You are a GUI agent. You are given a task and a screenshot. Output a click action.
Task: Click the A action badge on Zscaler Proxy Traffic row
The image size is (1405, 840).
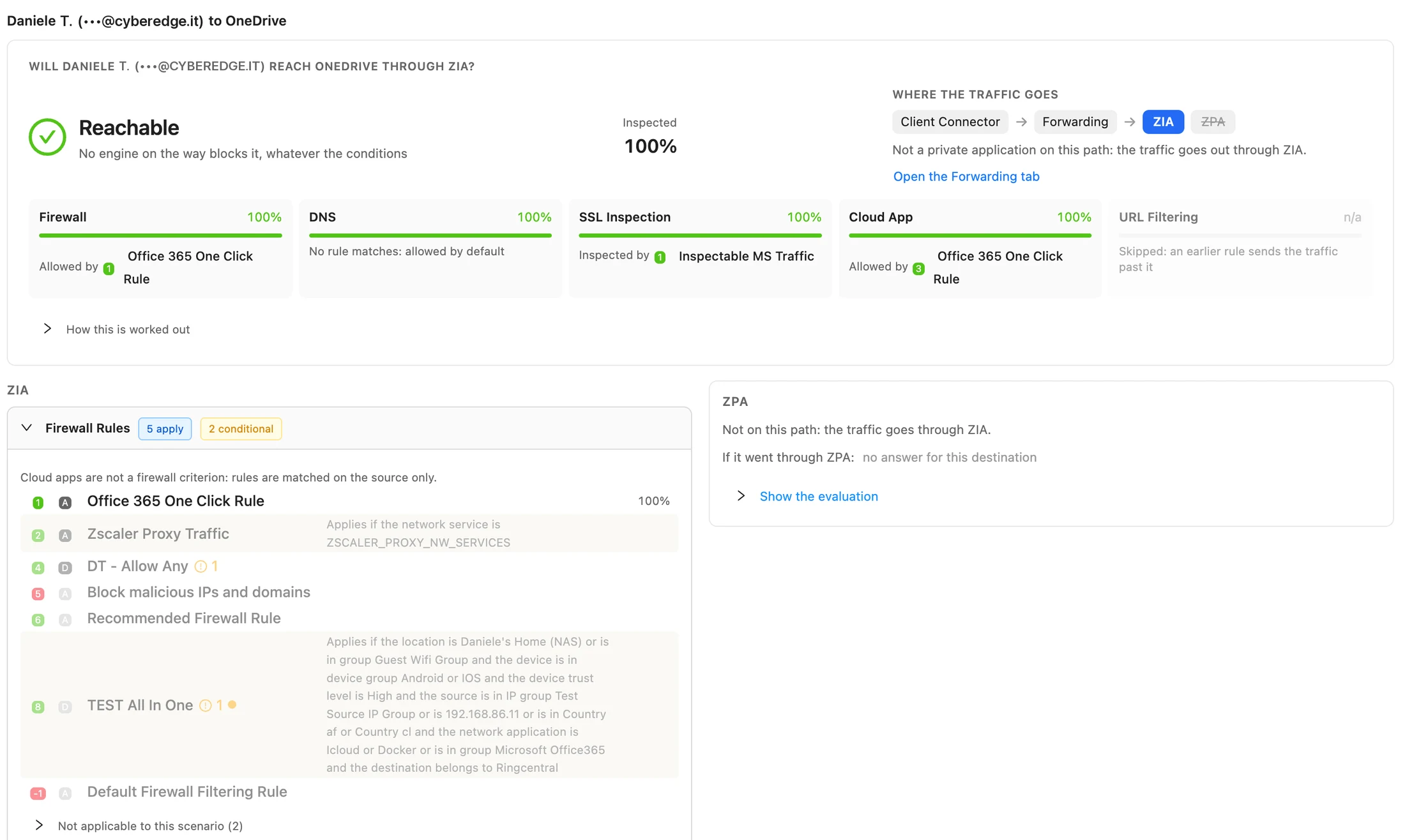tap(65, 536)
